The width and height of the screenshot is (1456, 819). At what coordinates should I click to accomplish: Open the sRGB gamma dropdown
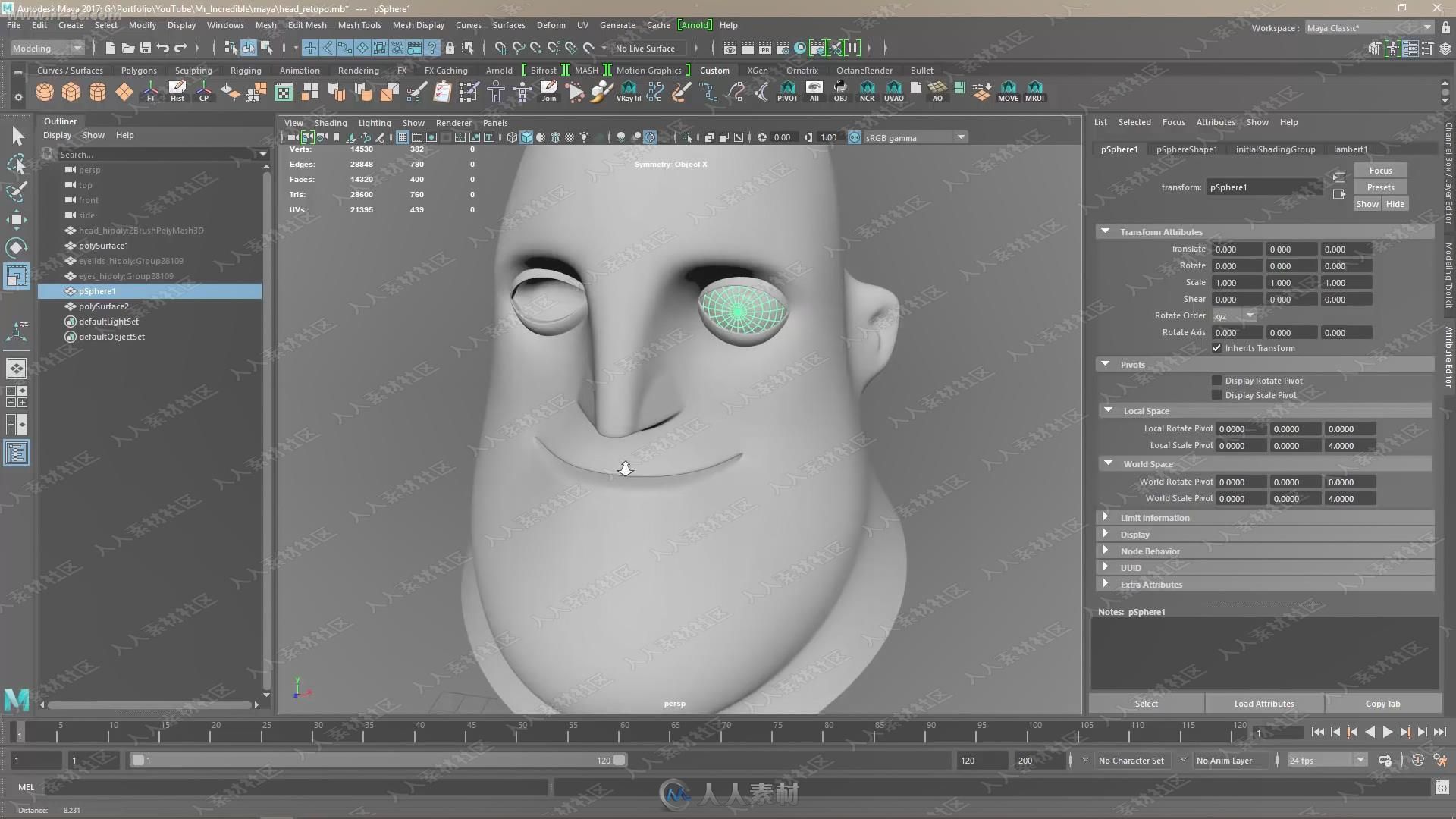point(915,137)
